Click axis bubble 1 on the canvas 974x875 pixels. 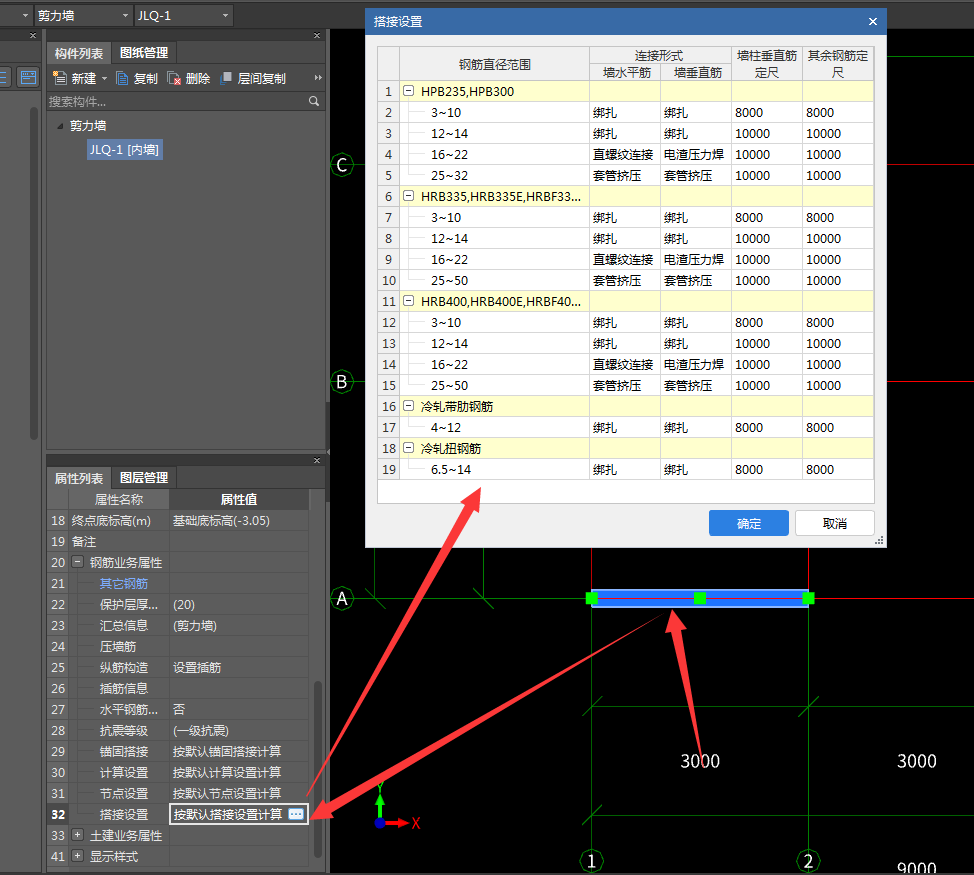click(591, 861)
